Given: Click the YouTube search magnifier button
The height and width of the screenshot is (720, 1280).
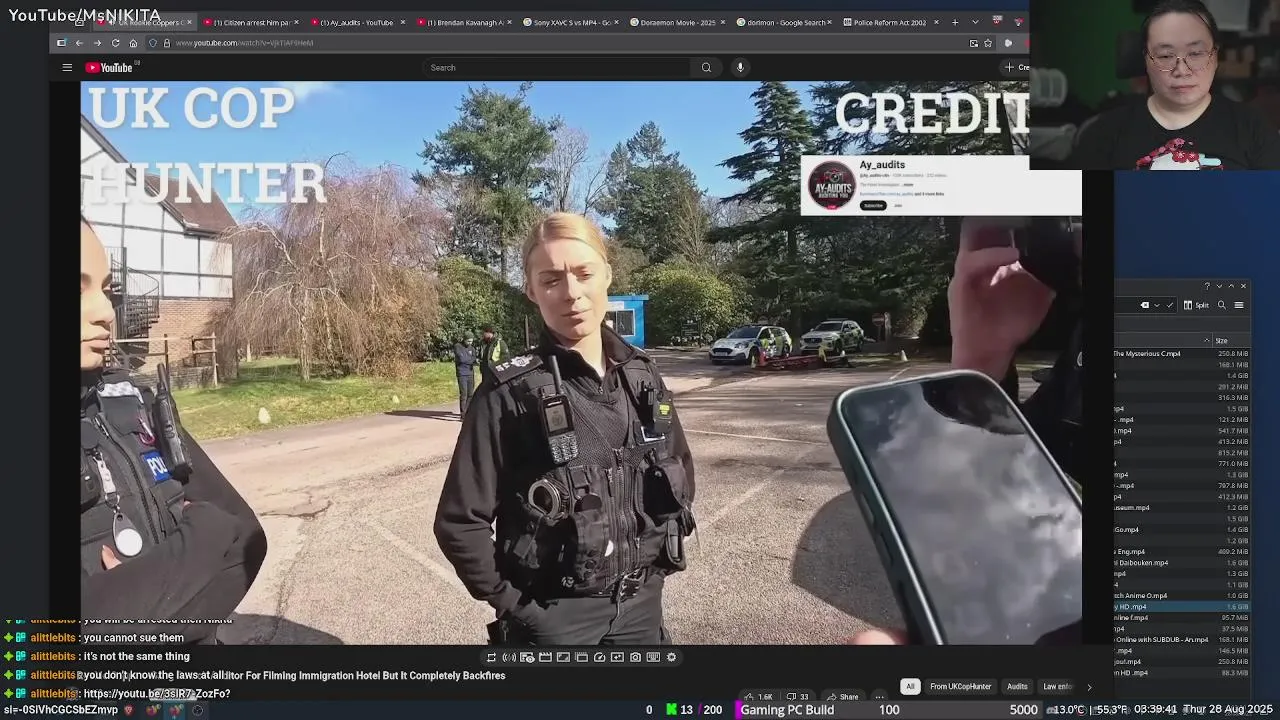Looking at the screenshot, I should pyautogui.click(x=706, y=68).
